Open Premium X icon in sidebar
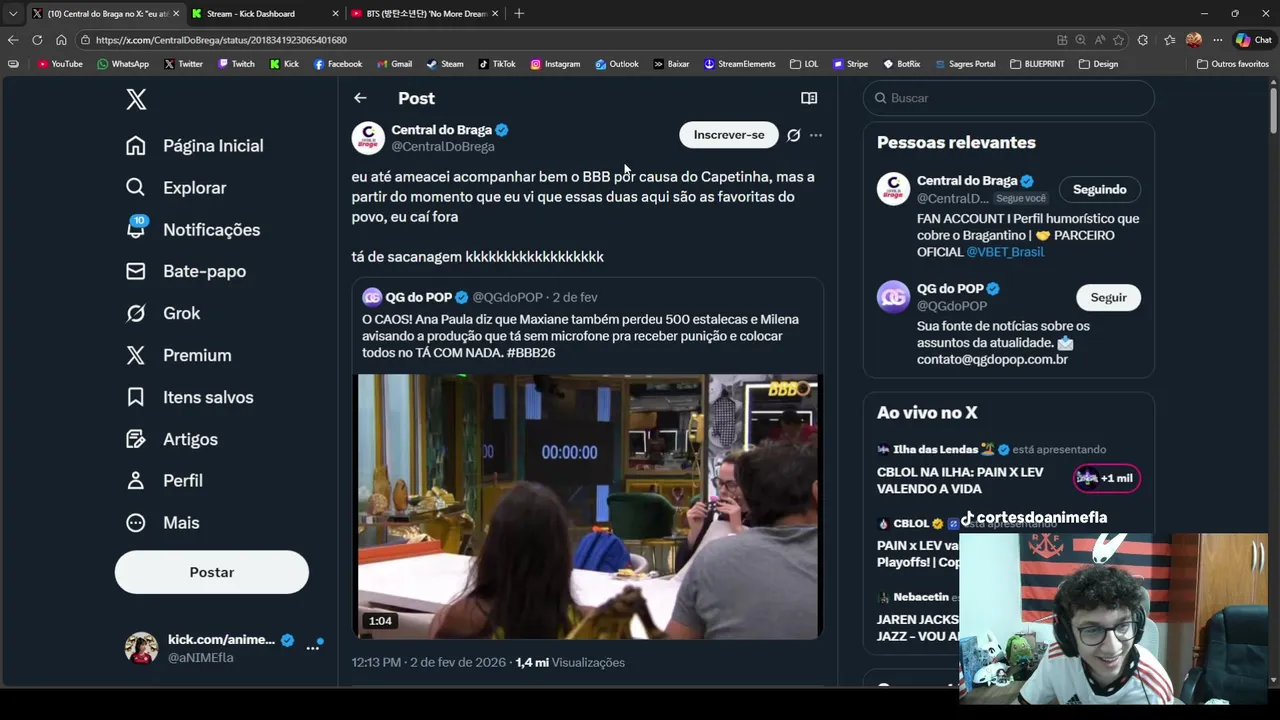The width and height of the screenshot is (1280, 720). point(136,355)
